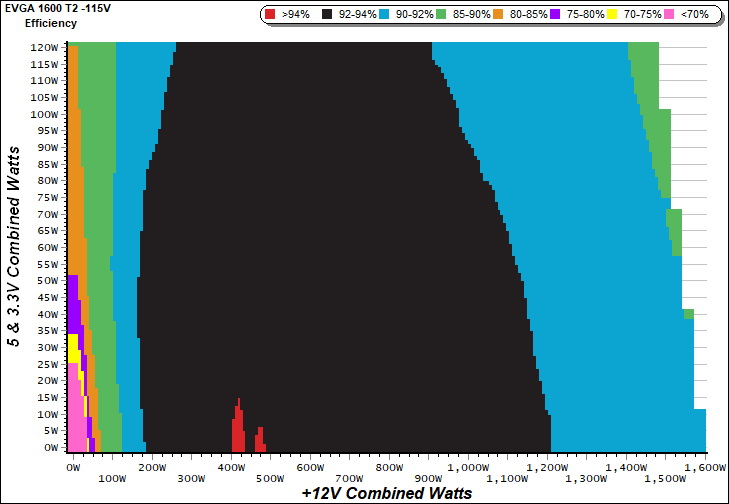Click the 0W label on the y-axis
The width and height of the screenshot is (729, 504).
pos(50,448)
